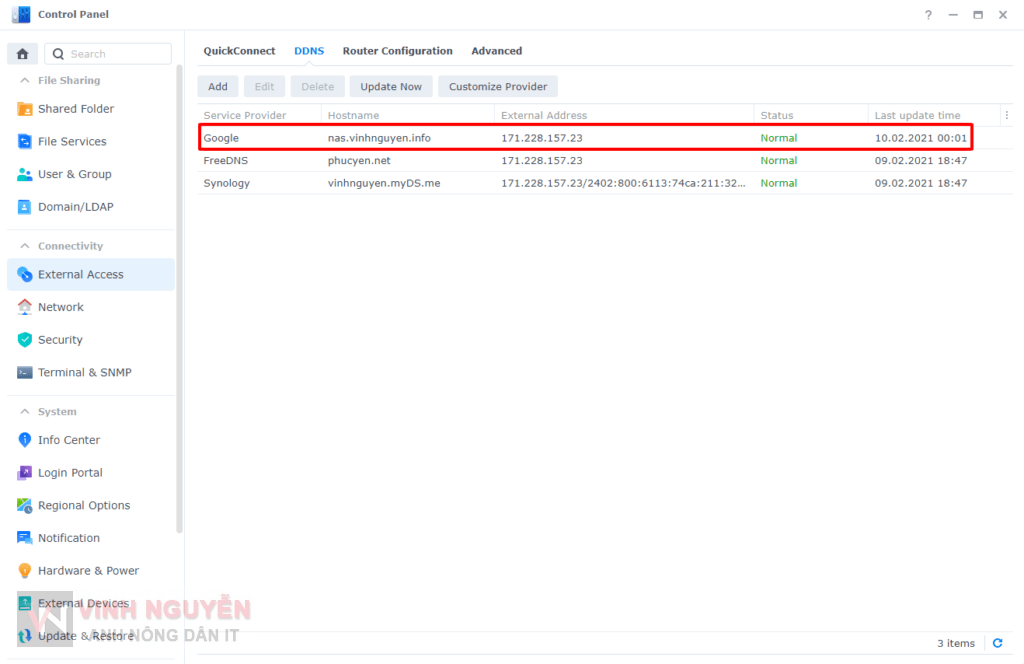The image size is (1024, 664).
Task: Click the Home icon in sidebar
Action: (22, 54)
